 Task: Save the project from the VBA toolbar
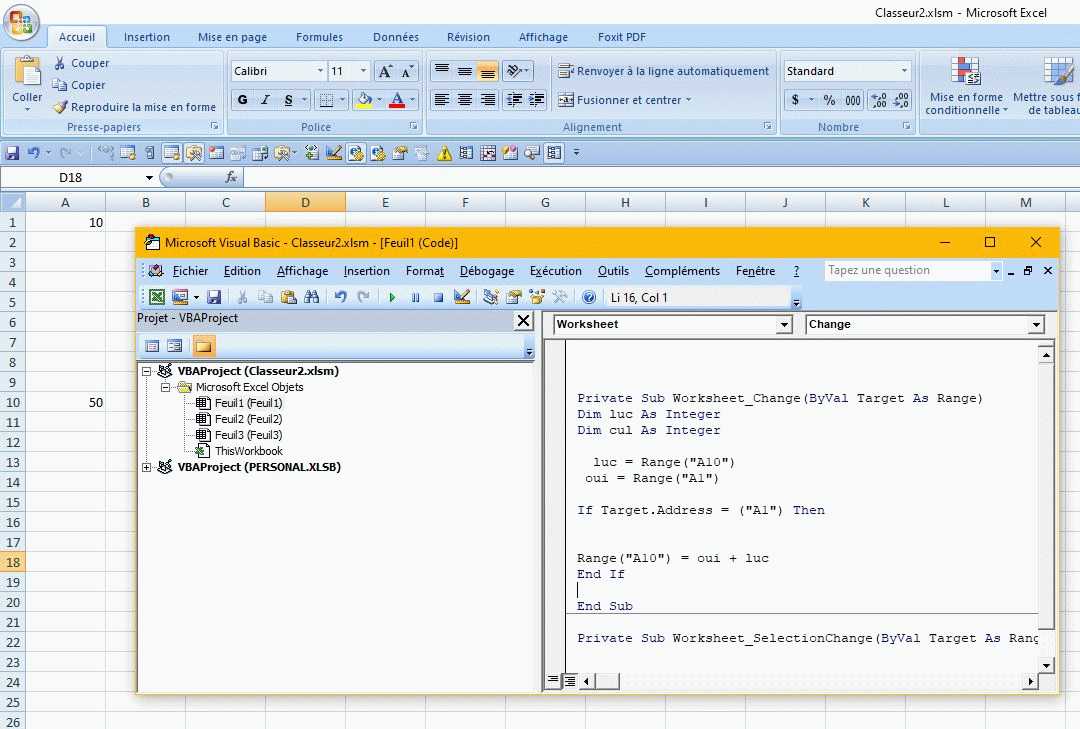click(214, 297)
